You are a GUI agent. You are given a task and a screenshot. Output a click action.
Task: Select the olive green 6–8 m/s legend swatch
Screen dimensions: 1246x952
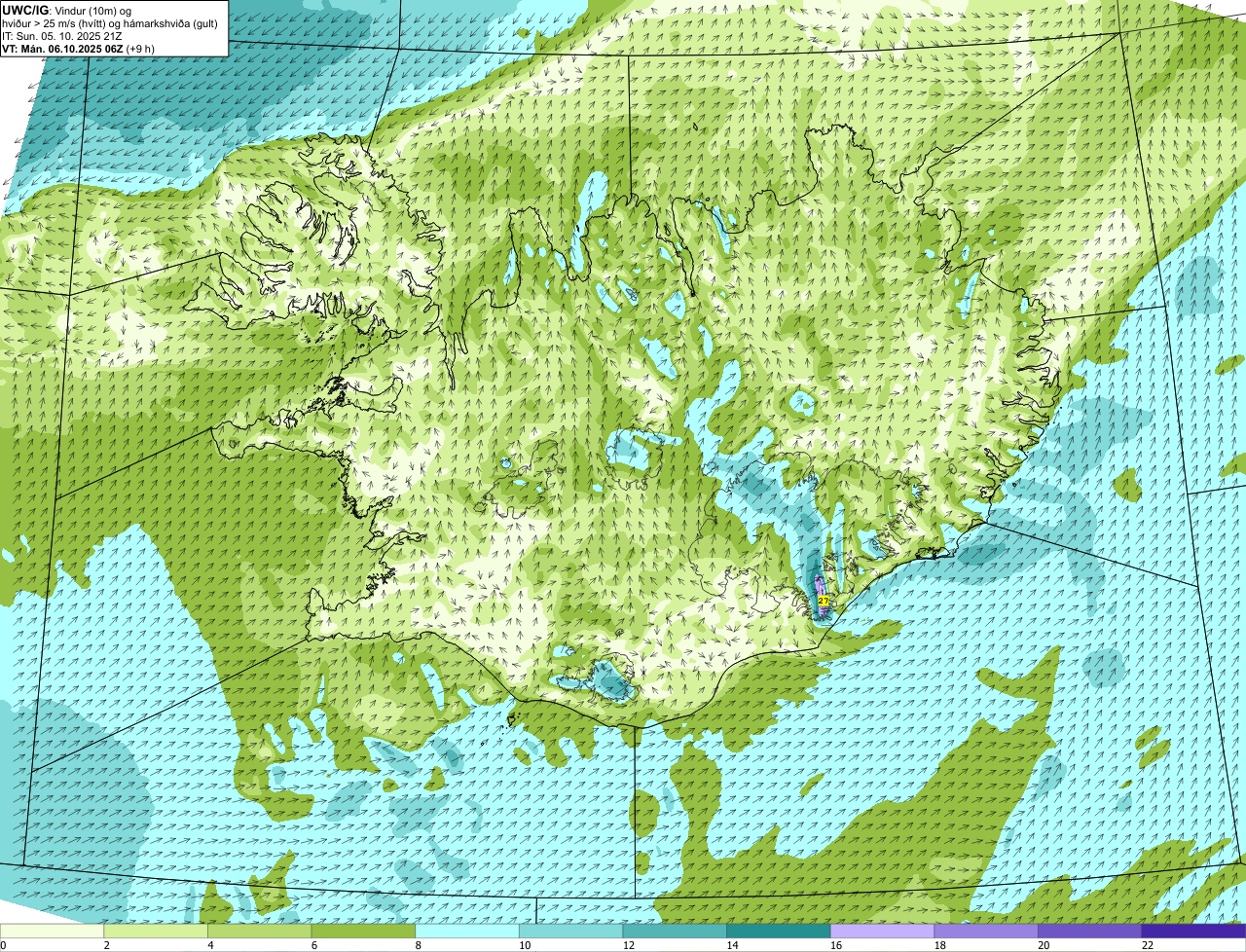[x=363, y=931]
